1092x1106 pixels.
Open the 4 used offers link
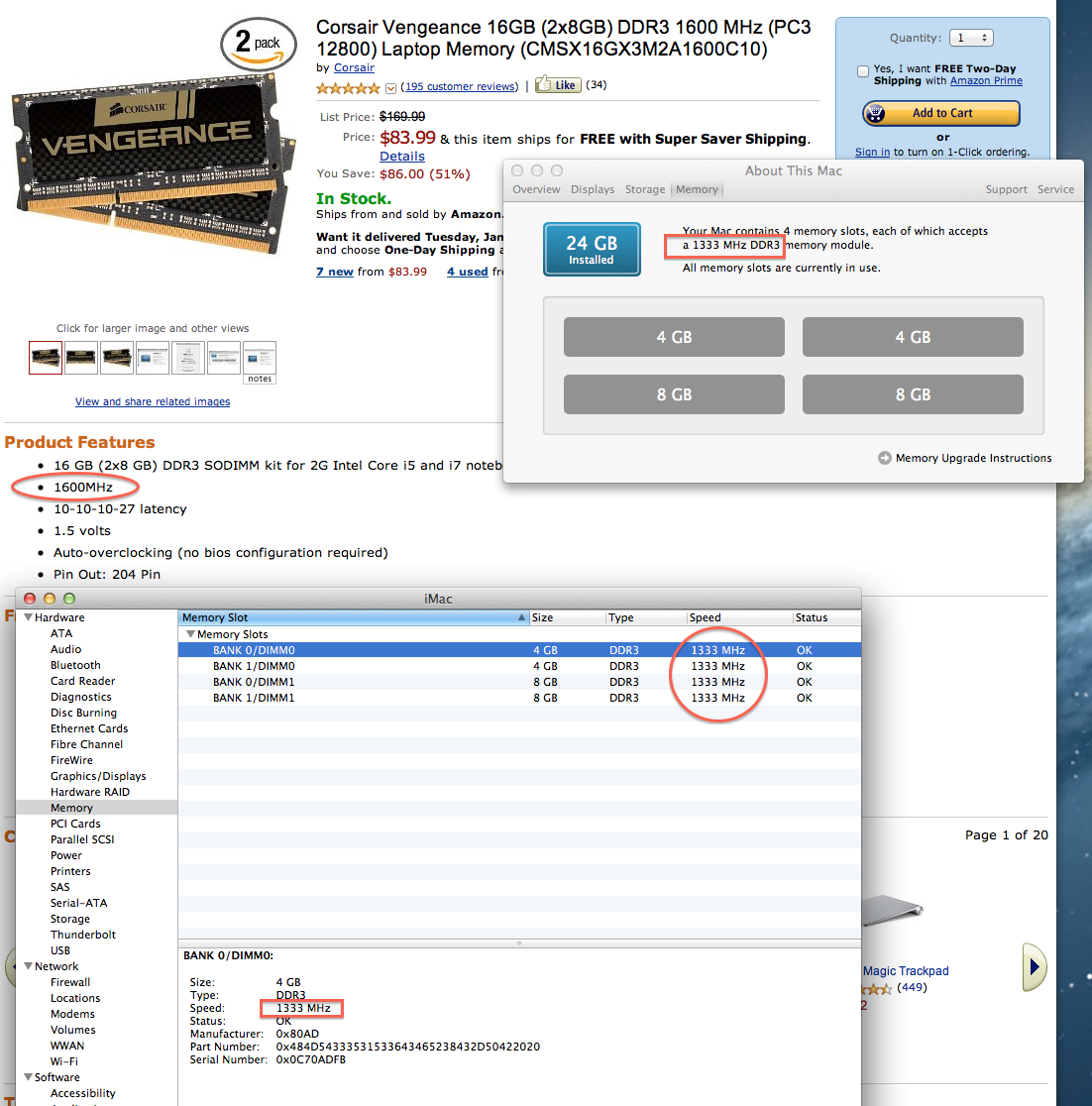(x=467, y=272)
